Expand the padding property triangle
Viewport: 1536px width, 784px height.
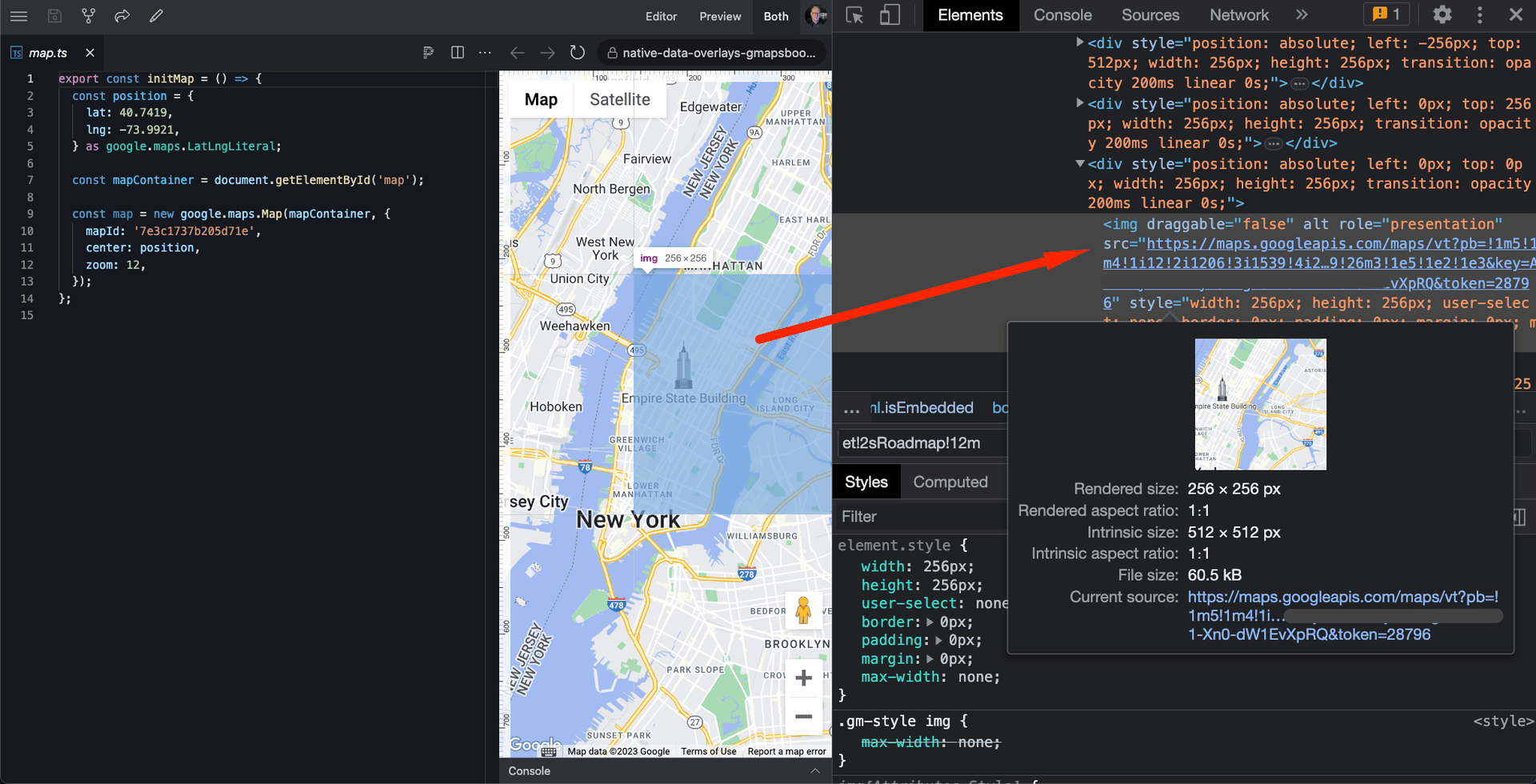point(938,641)
